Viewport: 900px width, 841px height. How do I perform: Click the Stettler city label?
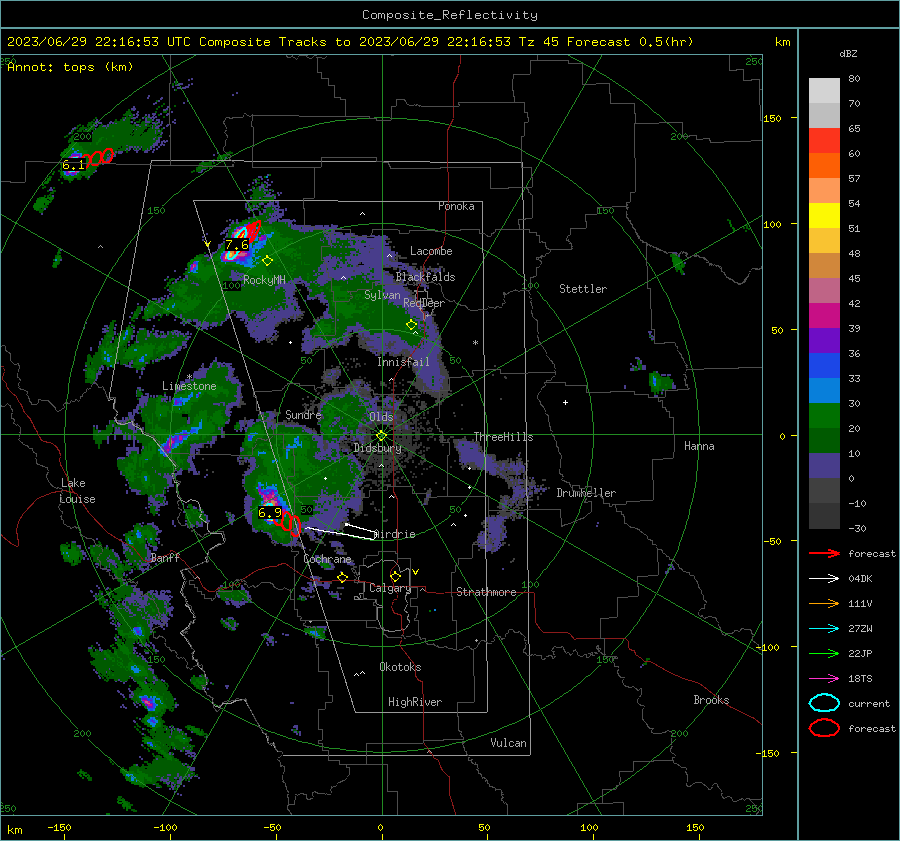pyautogui.click(x=583, y=289)
